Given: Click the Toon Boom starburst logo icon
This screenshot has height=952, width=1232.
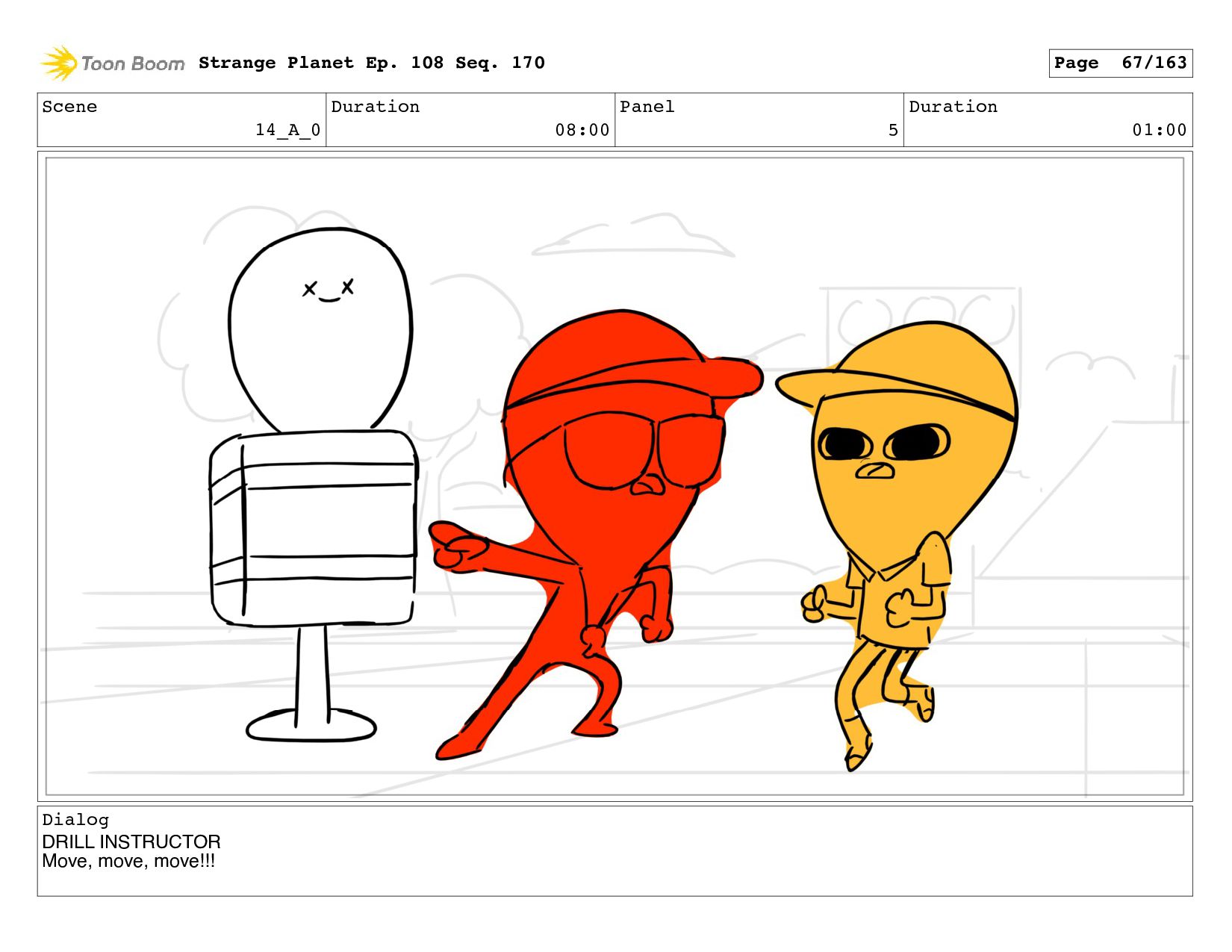Looking at the screenshot, I should (x=58, y=63).
